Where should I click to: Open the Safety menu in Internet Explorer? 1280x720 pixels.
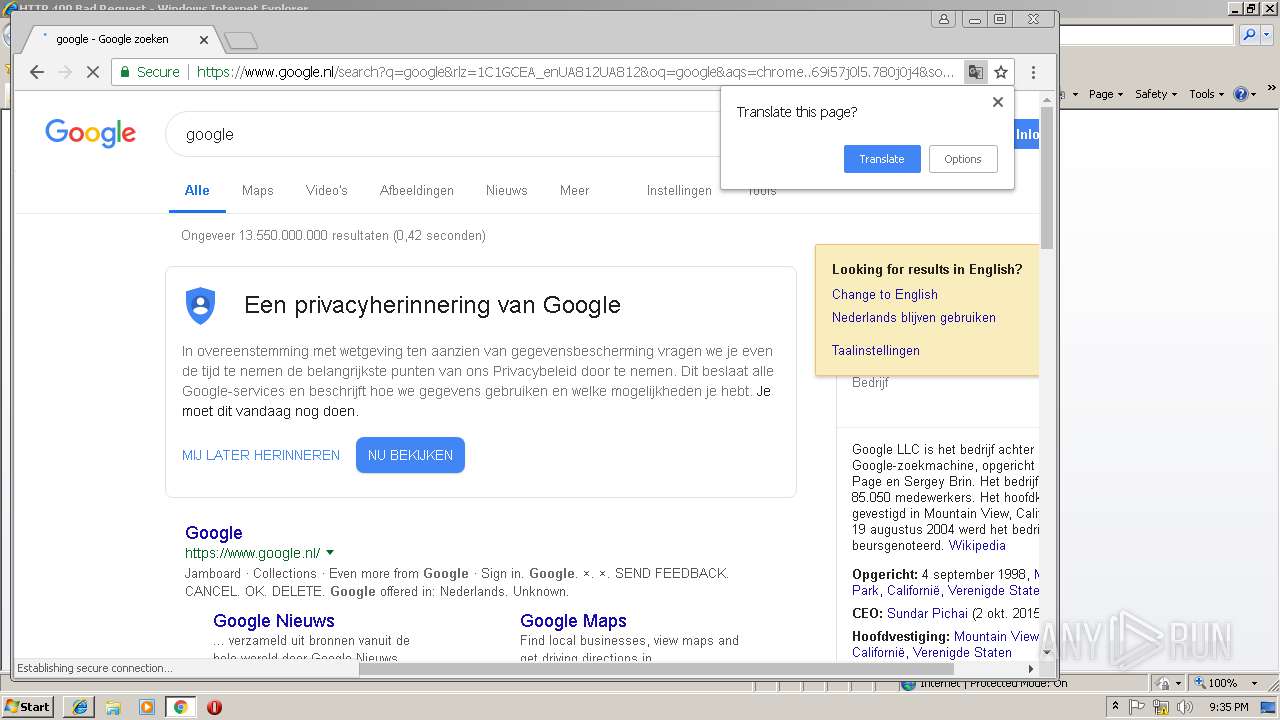[1155, 94]
